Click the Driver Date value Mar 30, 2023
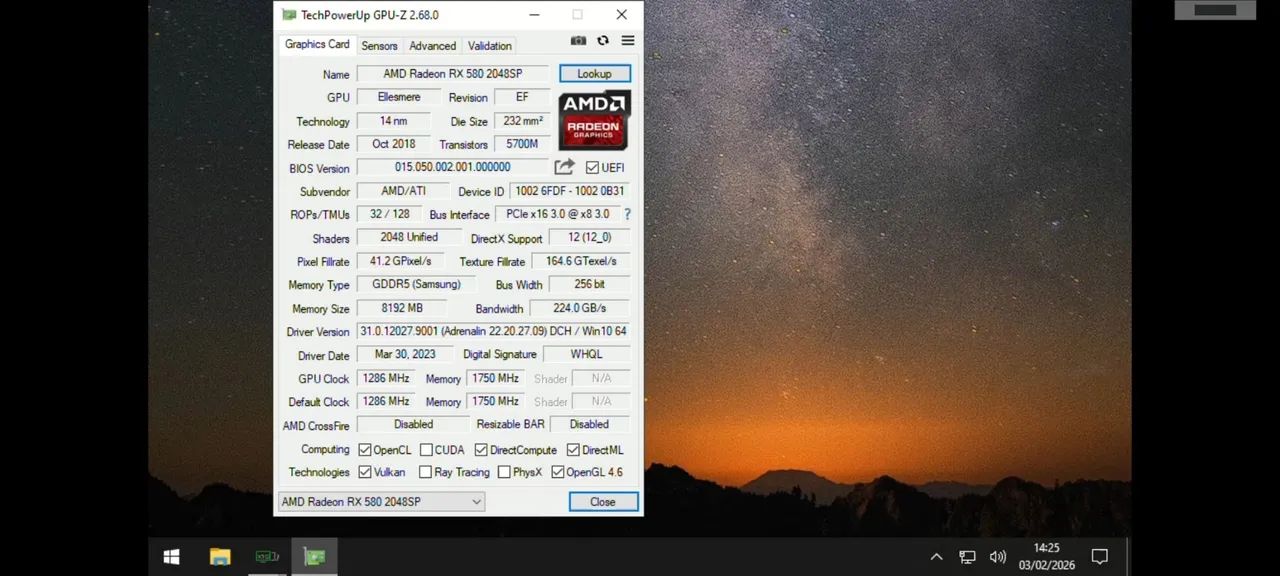 pos(405,354)
